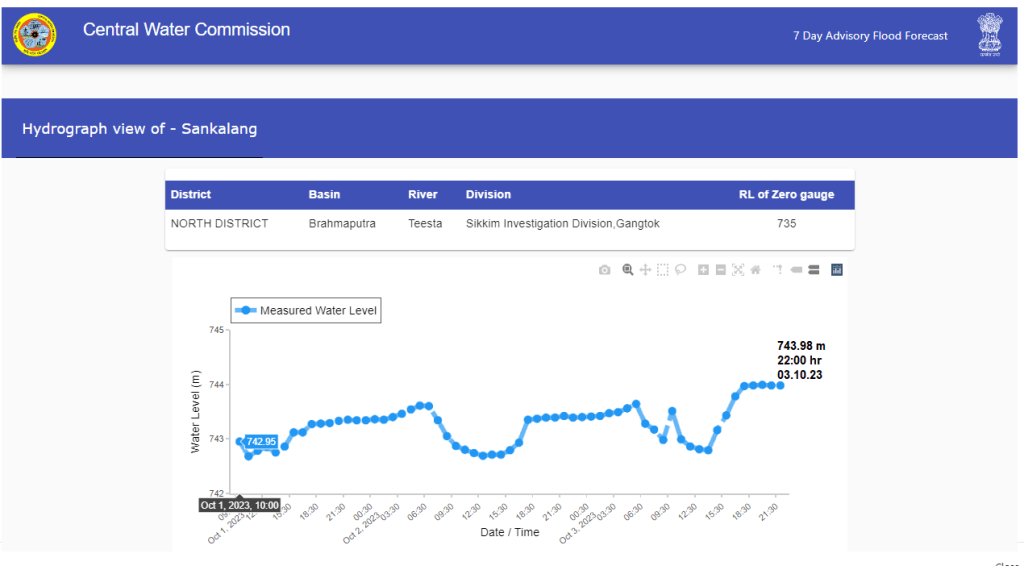Enable compare data on hover
The image size is (1024, 566).
[814, 270]
